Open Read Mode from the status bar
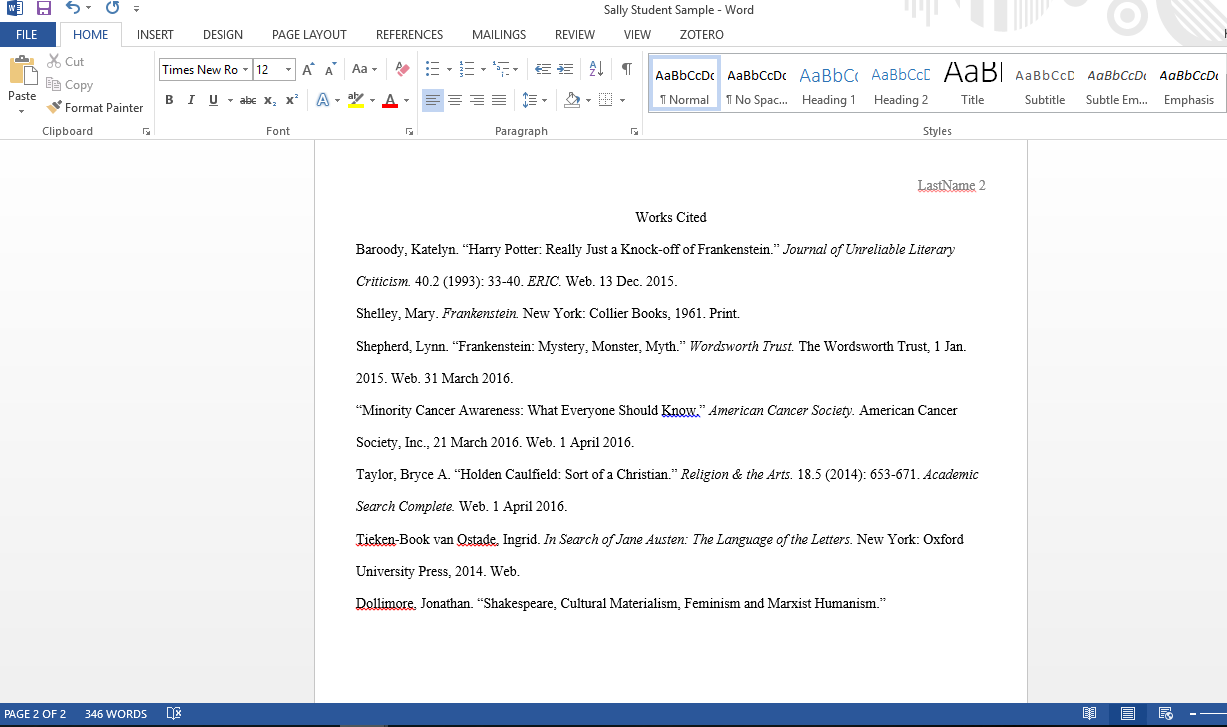This screenshot has width=1227, height=727. [x=1089, y=713]
